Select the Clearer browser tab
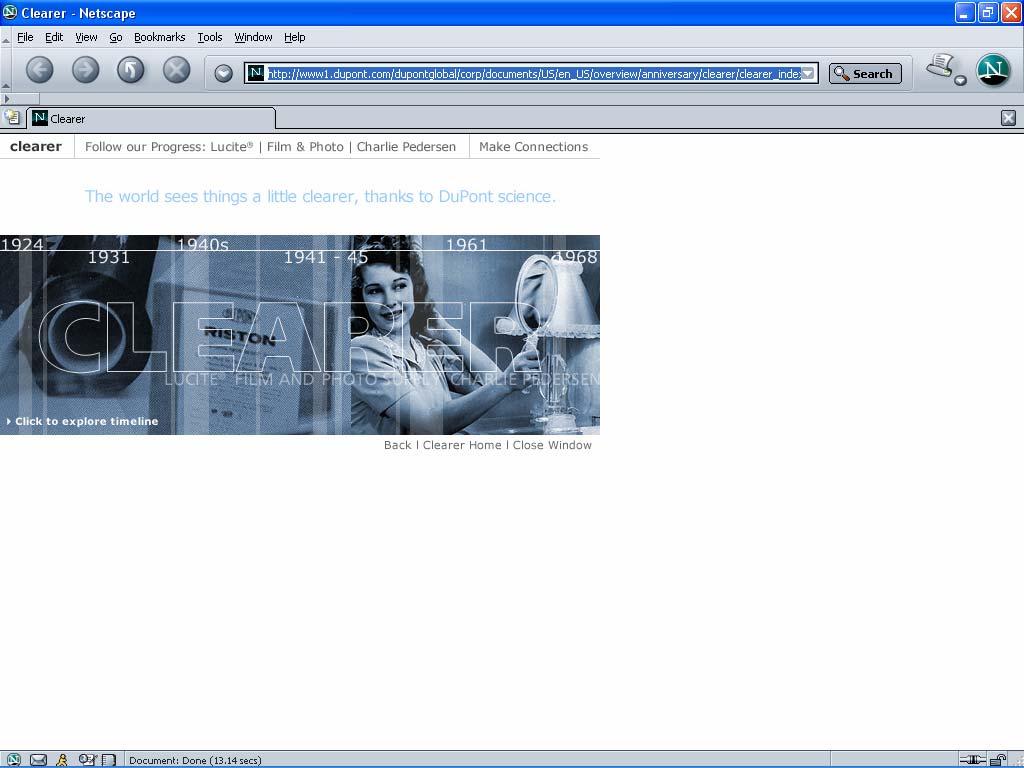The width and height of the screenshot is (1024, 768). [x=151, y=118]
